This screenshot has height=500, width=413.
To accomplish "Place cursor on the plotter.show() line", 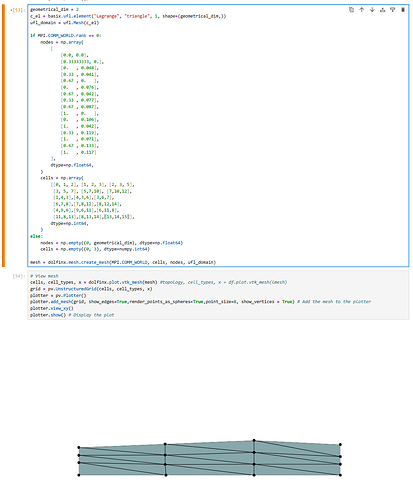I will 72,315.
